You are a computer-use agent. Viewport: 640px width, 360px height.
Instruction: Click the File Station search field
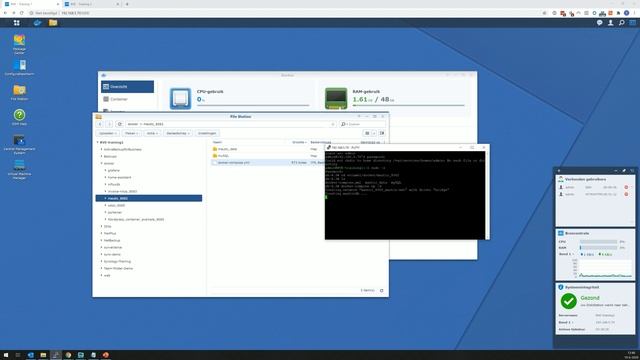coord(362,124)
